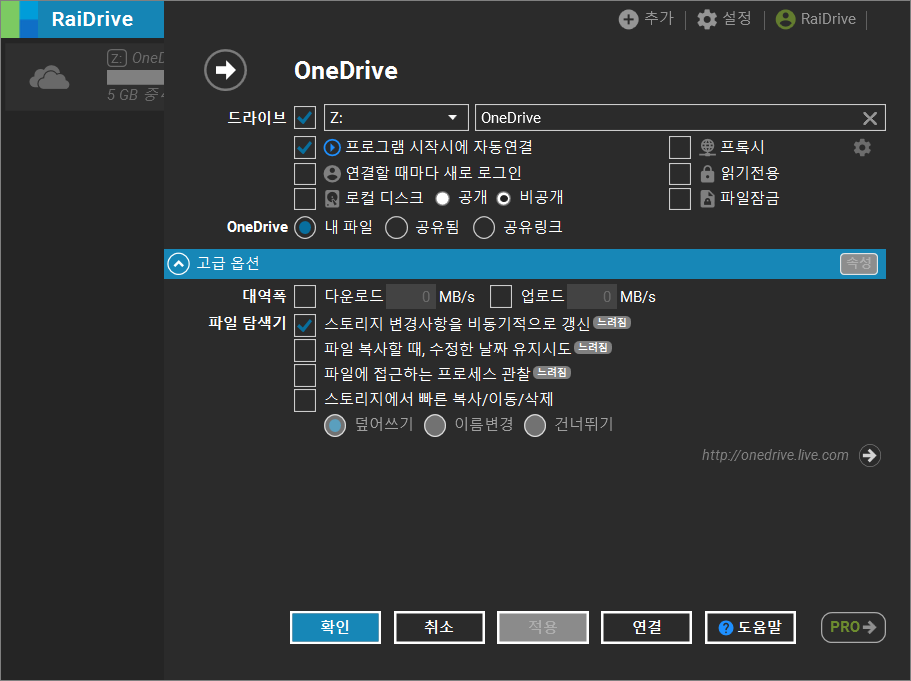911x681 pixels.
Task: Uncheck 프로그램 시작시에 자동연결 checkbox
Action: (305, 148)
